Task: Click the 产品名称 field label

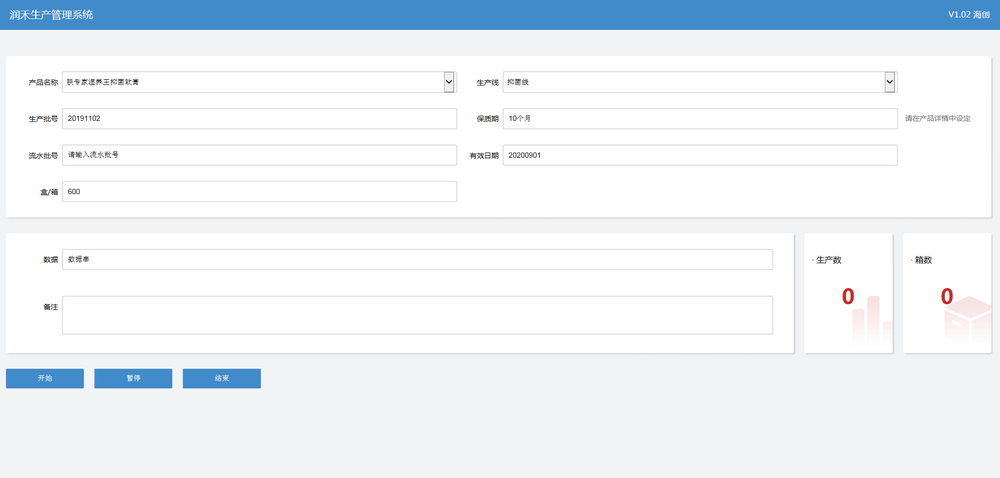Action: click(x=43, y=82)
